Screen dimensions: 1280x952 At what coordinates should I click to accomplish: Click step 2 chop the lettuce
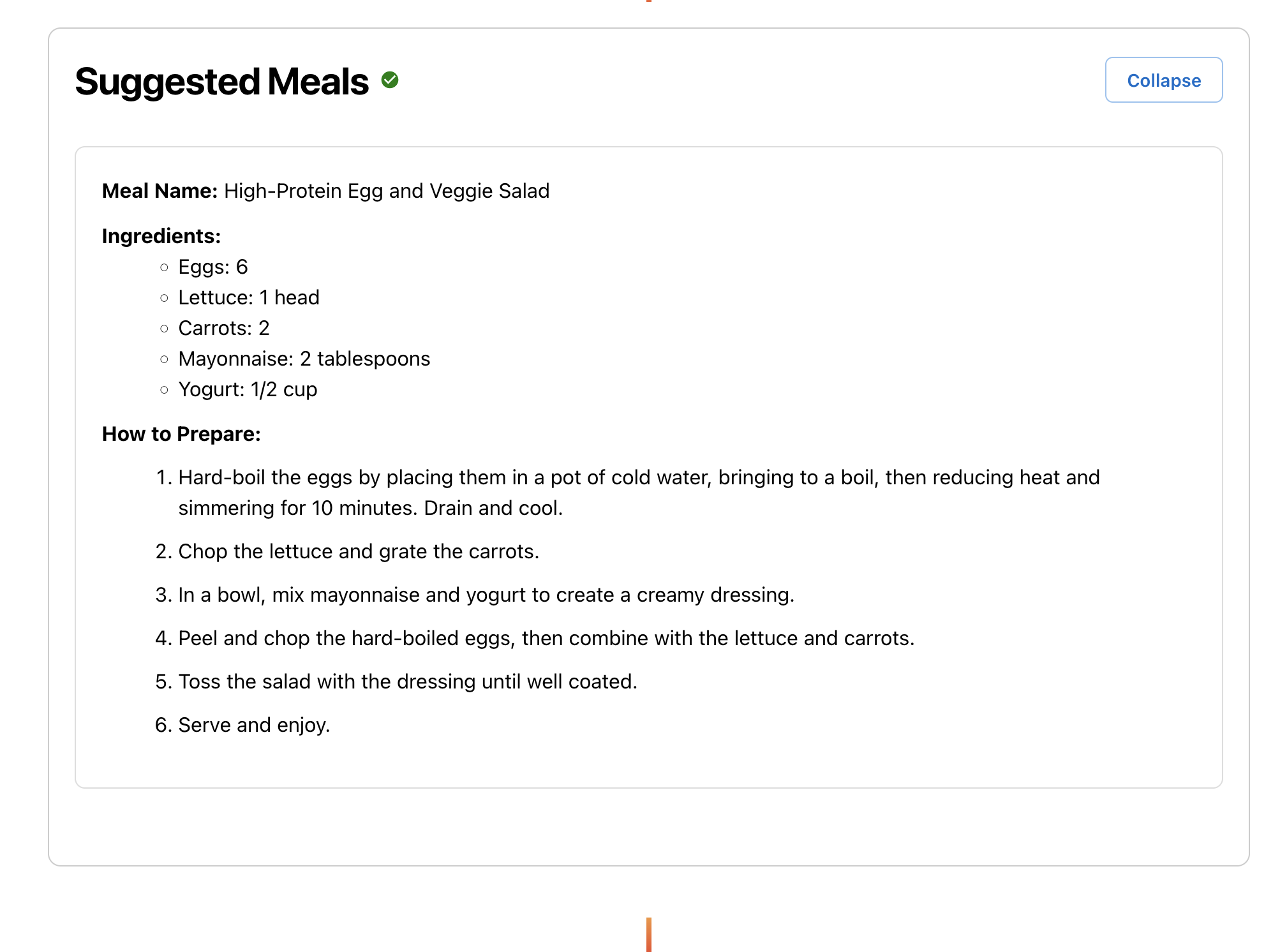coord(358,551)
